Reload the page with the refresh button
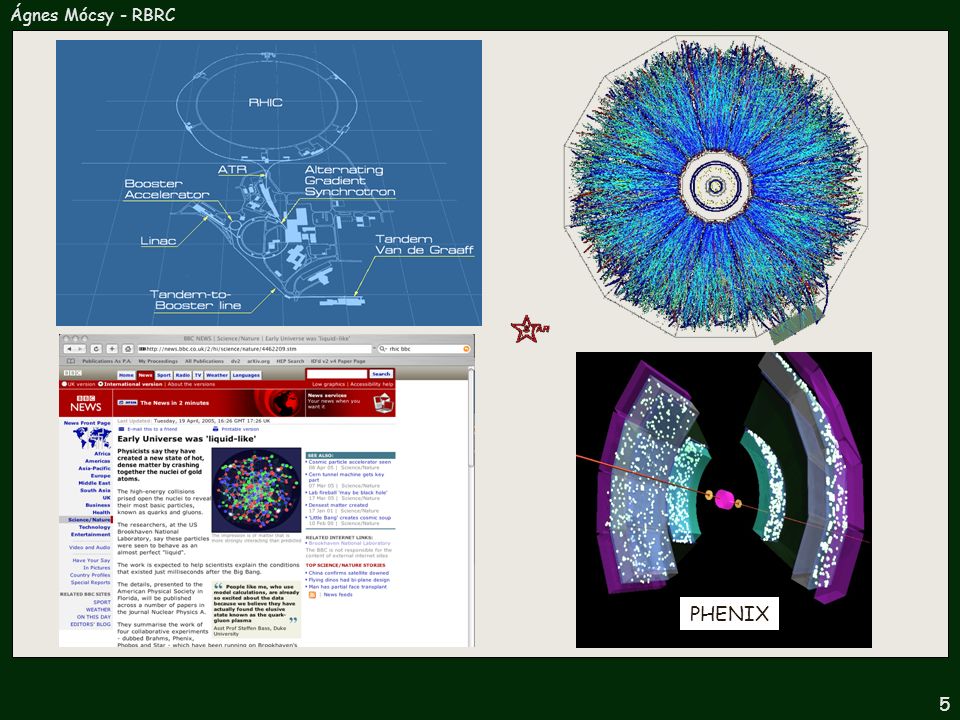Viewport: 960px width, 720px height. (x=96, y=349)
